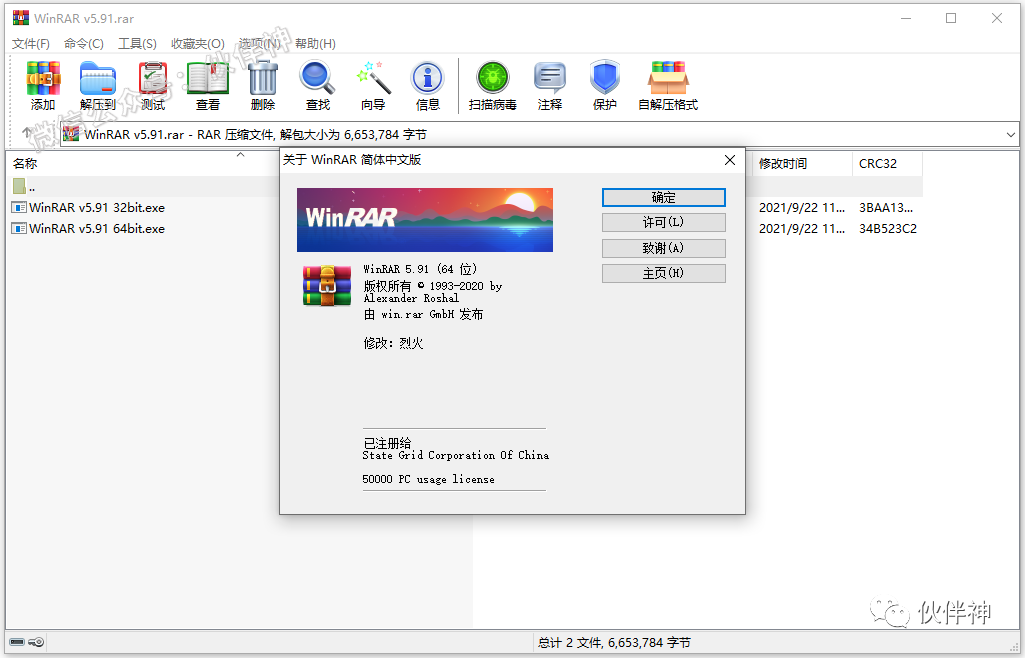
Task: Close the About WinRAR dialog
Action: point(730,160)
